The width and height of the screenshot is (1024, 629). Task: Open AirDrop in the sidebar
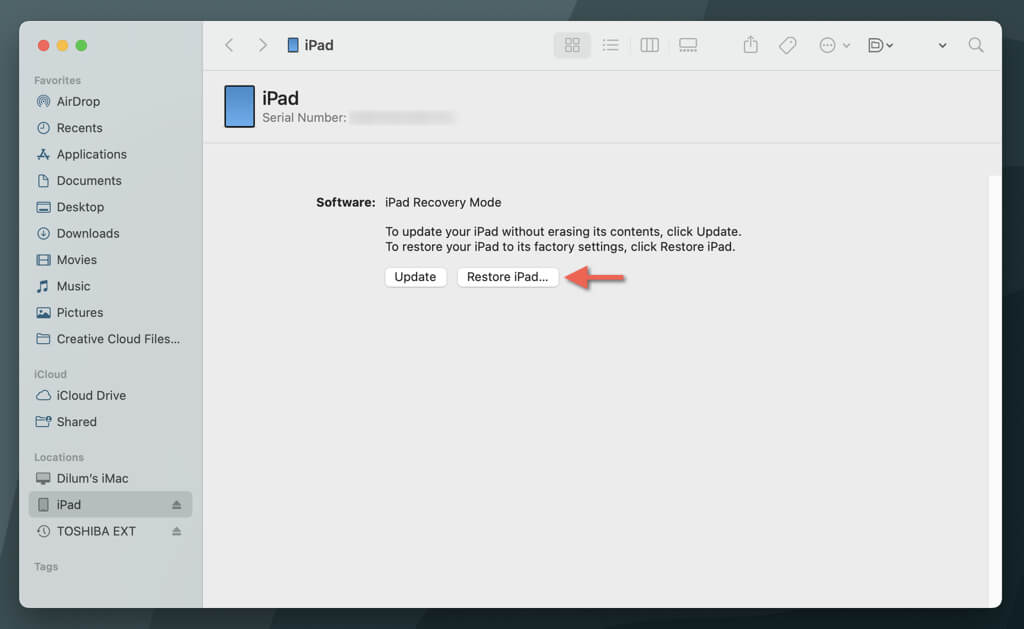[78, 101]
